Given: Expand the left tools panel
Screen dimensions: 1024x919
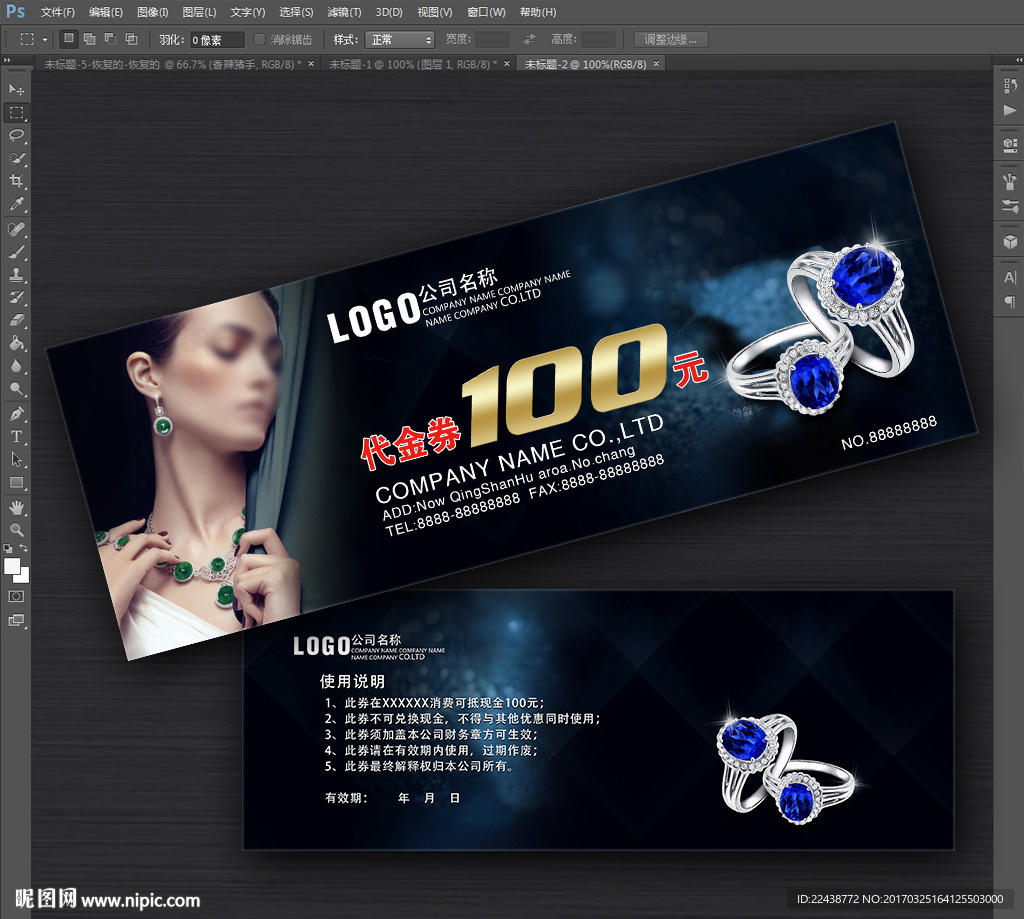Looking at the screenshot, I should pyautogui.click(x=7, y=60).
